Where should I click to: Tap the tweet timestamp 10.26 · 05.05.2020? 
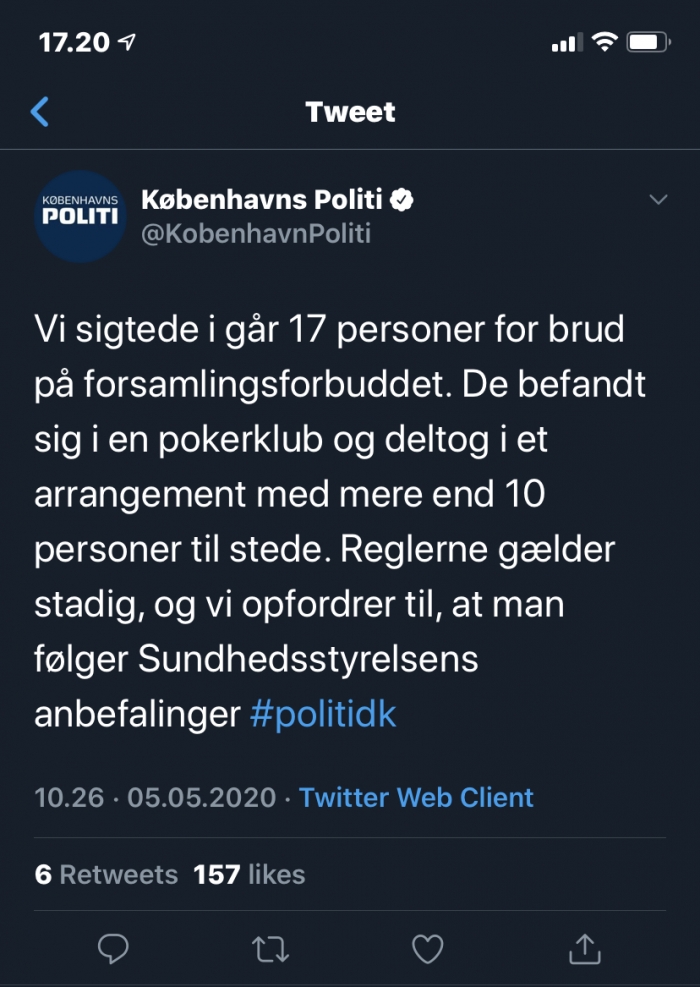(x=155, y=797)
